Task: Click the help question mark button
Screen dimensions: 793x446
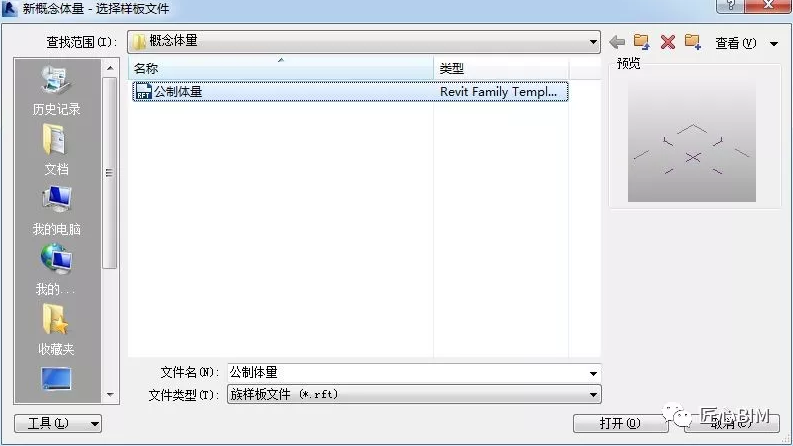Action: tap(731, 7)
